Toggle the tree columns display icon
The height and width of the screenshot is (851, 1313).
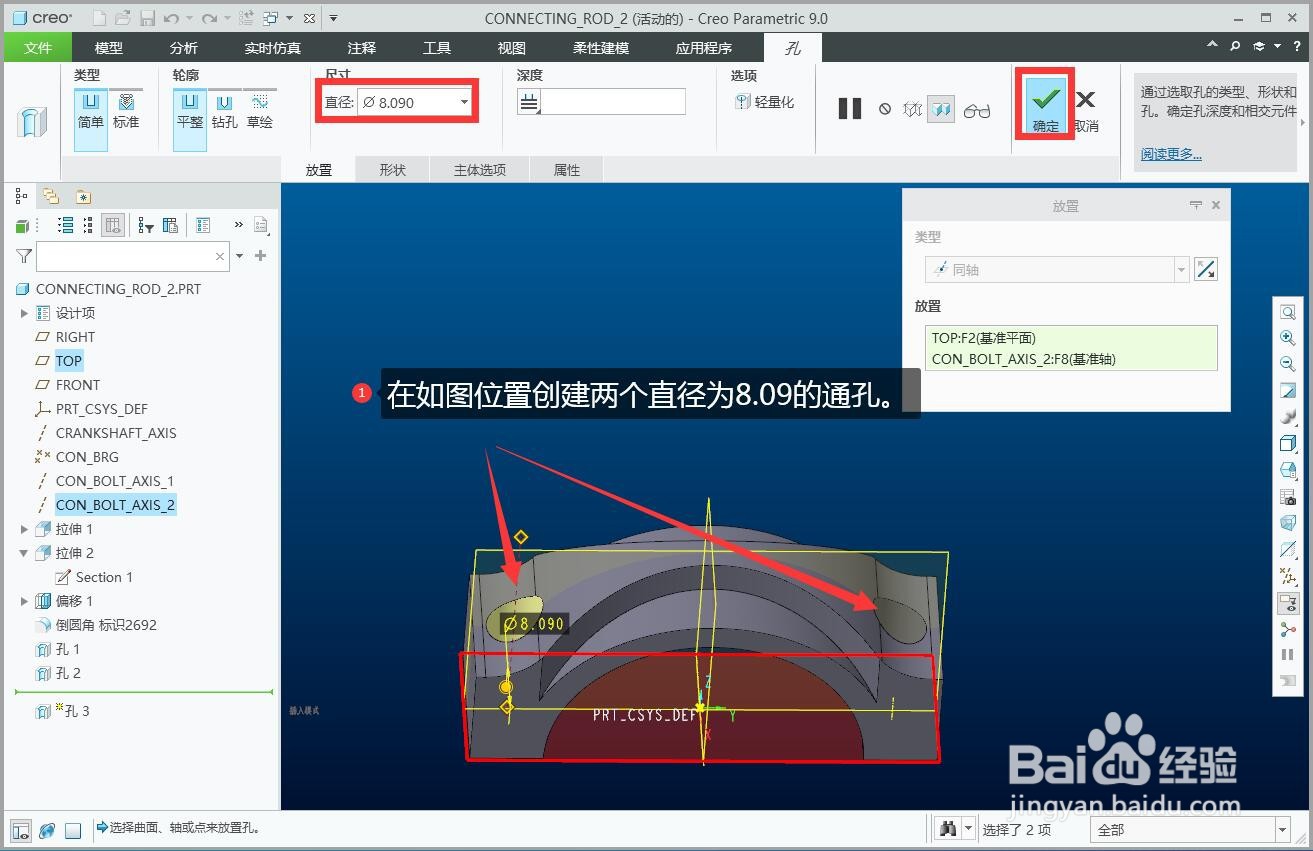[113, 225]
